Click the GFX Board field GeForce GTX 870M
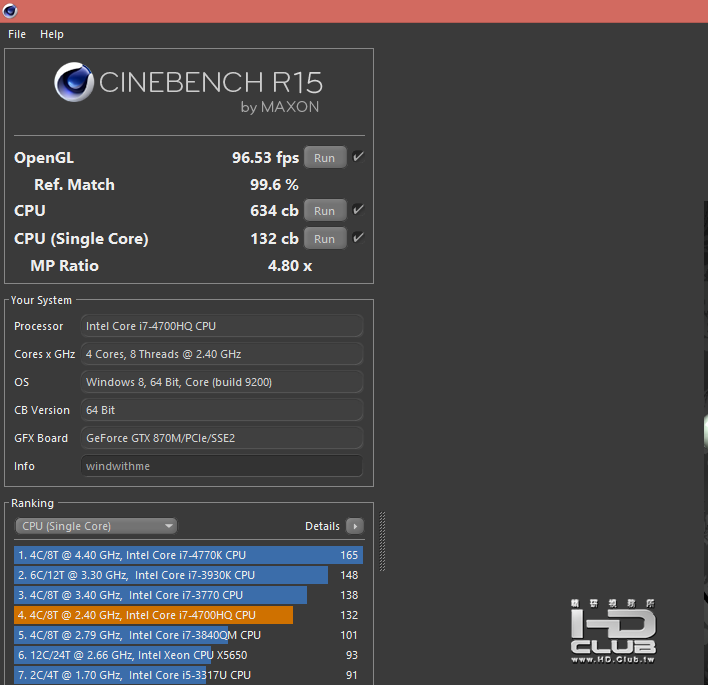The width and height of the screenshot is (708, 685). [222, 438]
